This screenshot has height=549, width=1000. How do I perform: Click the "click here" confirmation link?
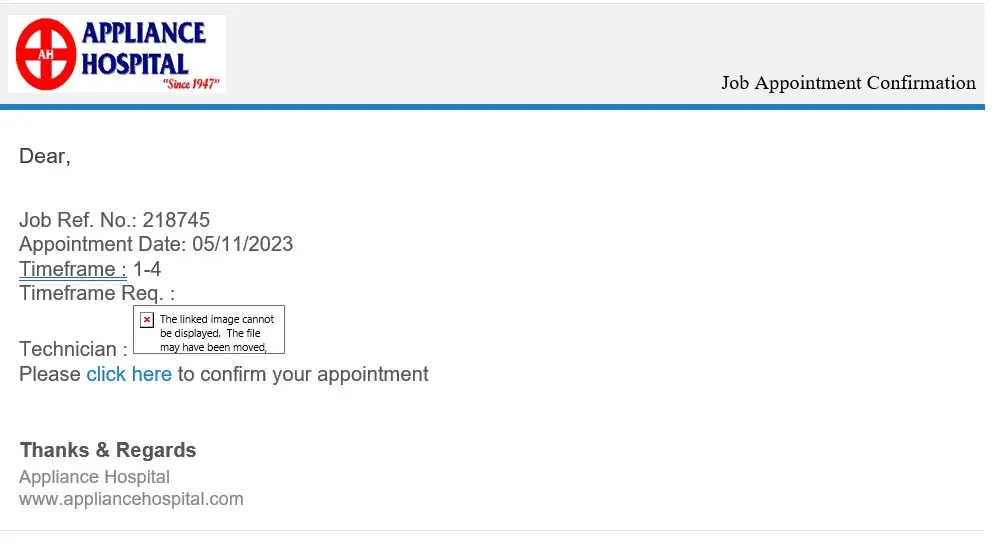coord(129,374)
